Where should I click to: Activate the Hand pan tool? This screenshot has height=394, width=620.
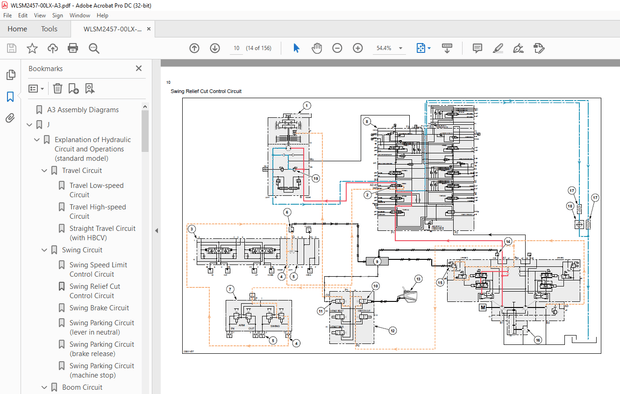click(x=317, y=48)
